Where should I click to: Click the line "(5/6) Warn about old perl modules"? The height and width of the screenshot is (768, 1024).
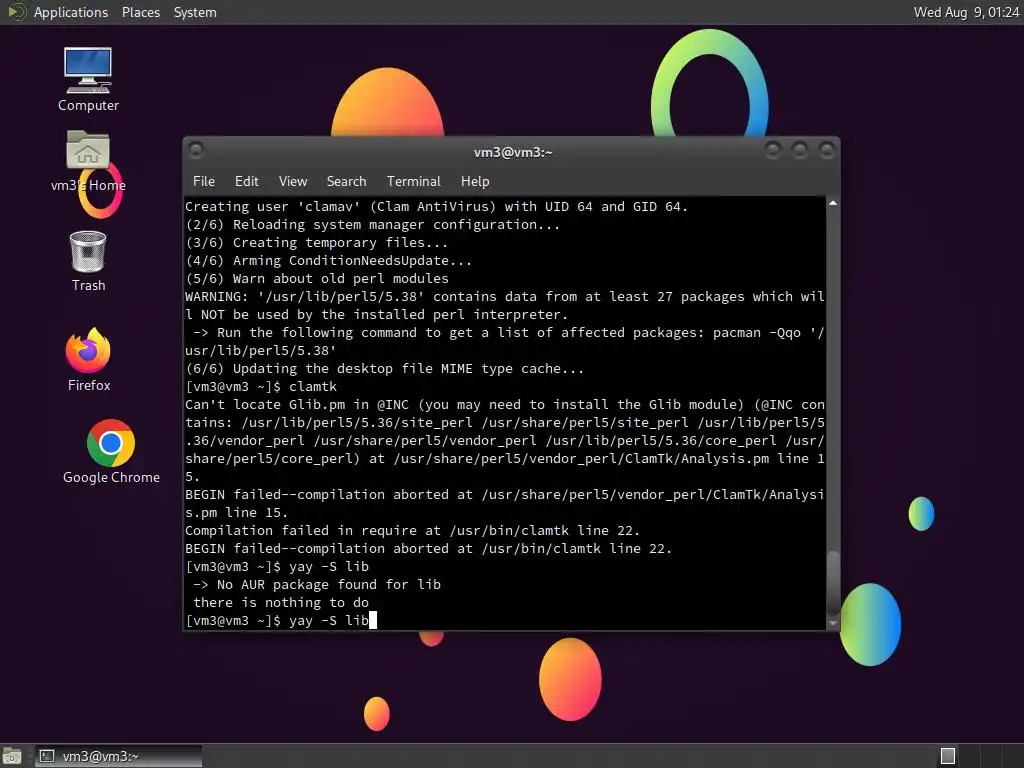tap(317, 279)
